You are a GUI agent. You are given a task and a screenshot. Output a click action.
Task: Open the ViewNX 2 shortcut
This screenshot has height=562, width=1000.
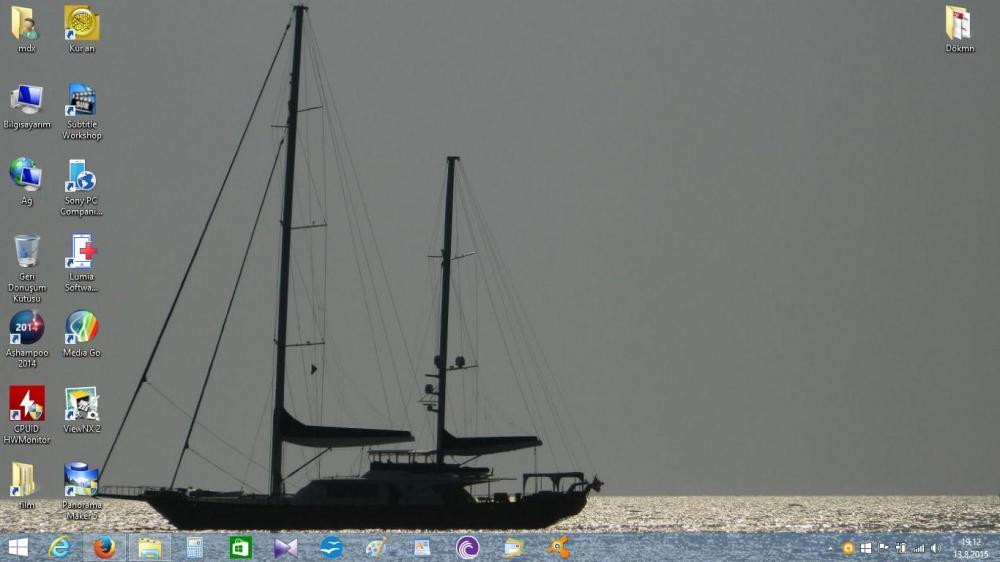click(81, 404)
